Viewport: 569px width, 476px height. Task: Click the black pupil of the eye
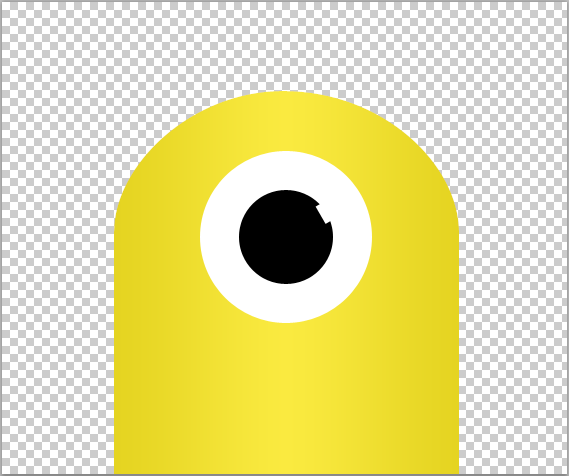point(286,237)
